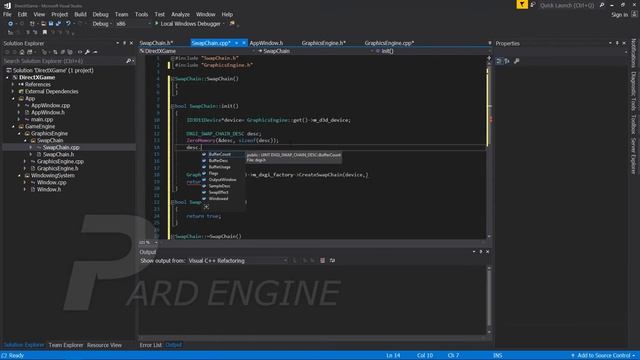Click the Property Pages wrench in Properties
The width and height of the screenshot is (640, 360).
pyautogui.click(x=517, y=61)
